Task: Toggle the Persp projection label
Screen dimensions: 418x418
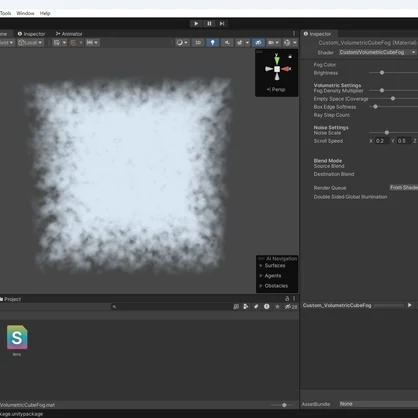Action: pos(276,89)
